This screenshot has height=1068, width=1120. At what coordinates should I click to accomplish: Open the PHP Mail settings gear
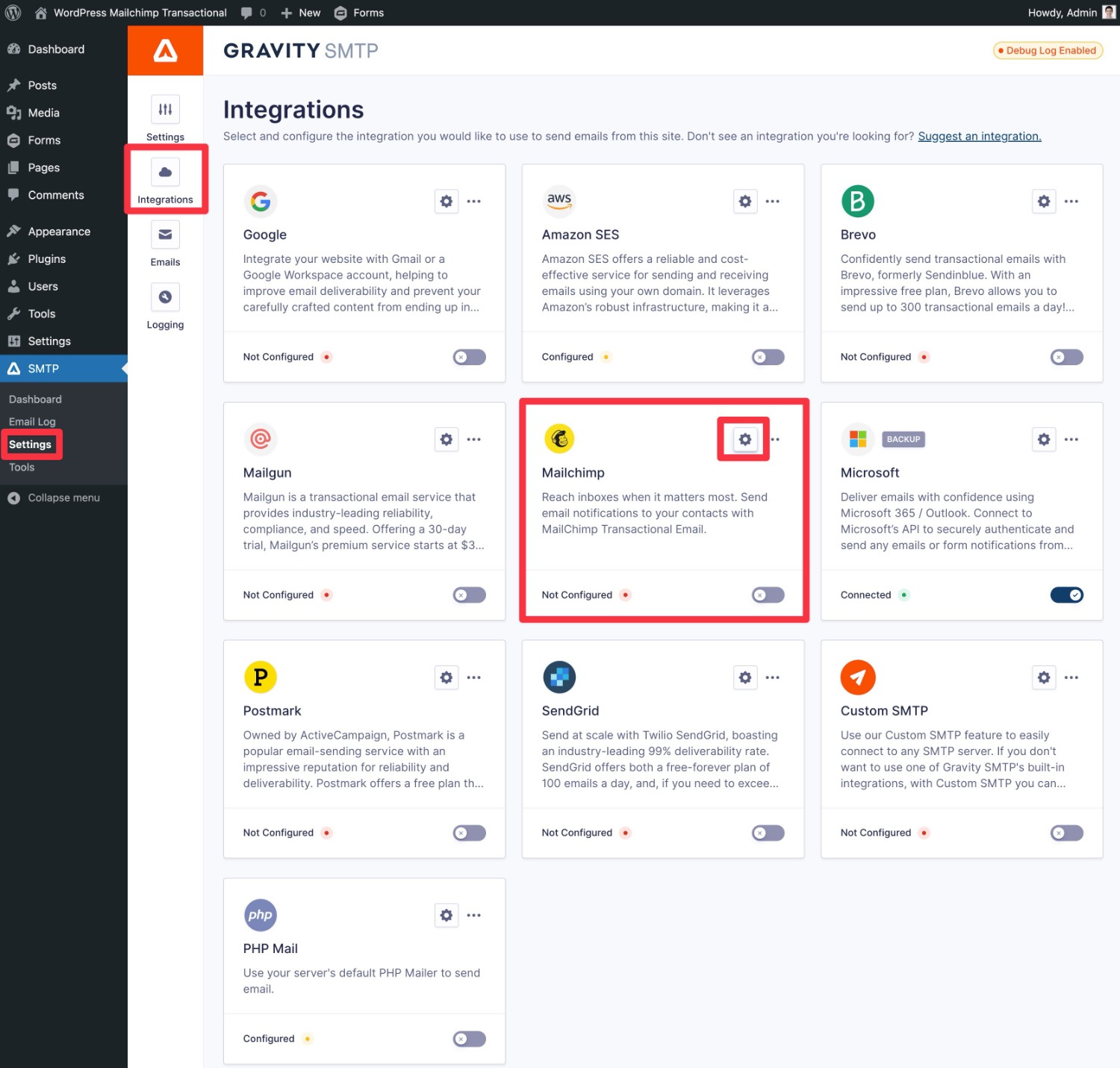click(x=447, y=915)
